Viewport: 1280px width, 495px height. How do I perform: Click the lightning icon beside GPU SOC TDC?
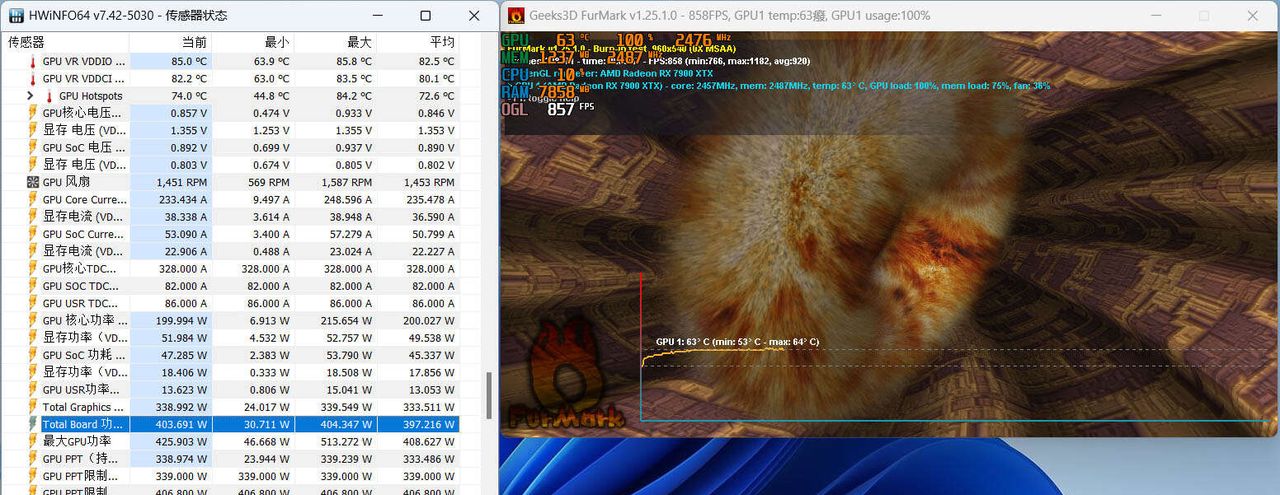[33, 285]
